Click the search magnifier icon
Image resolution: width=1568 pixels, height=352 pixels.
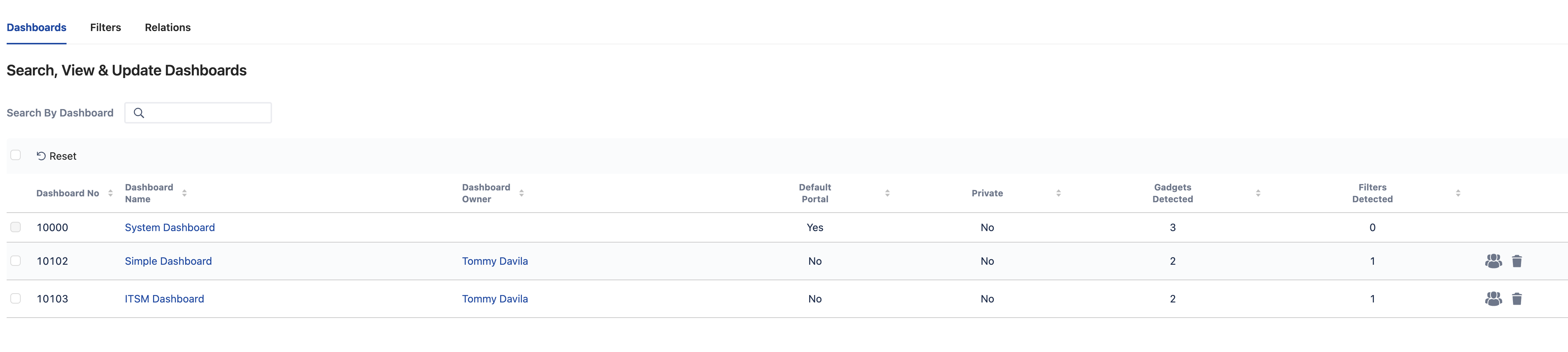[x=139, y=113]
